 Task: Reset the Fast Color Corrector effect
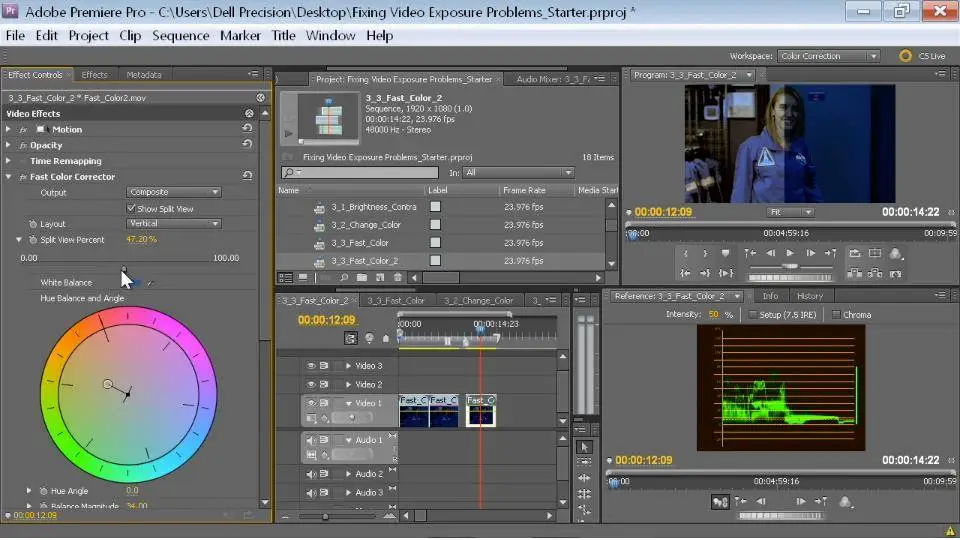pos(247,176)
